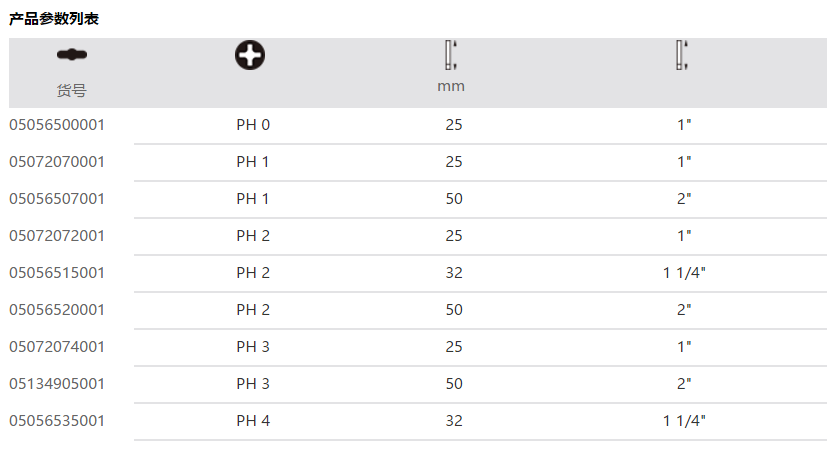Click the PH 4 size cell
Screen dimensions: 839x453
253,421
